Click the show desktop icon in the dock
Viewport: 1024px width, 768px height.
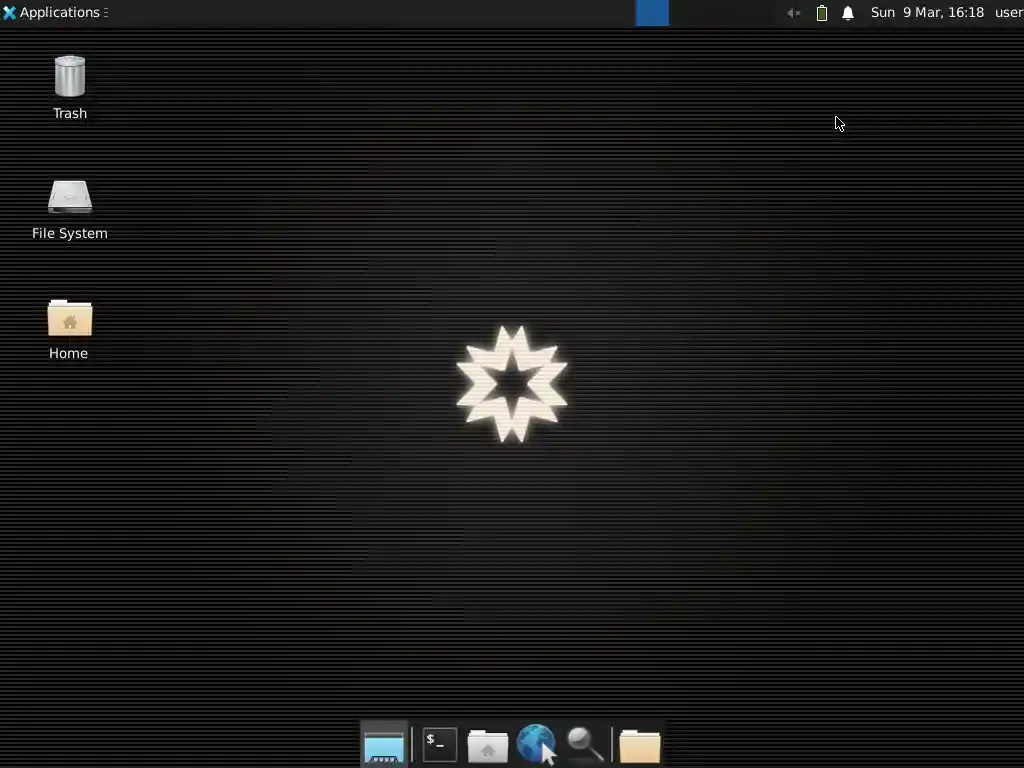[x=384, y=744]
